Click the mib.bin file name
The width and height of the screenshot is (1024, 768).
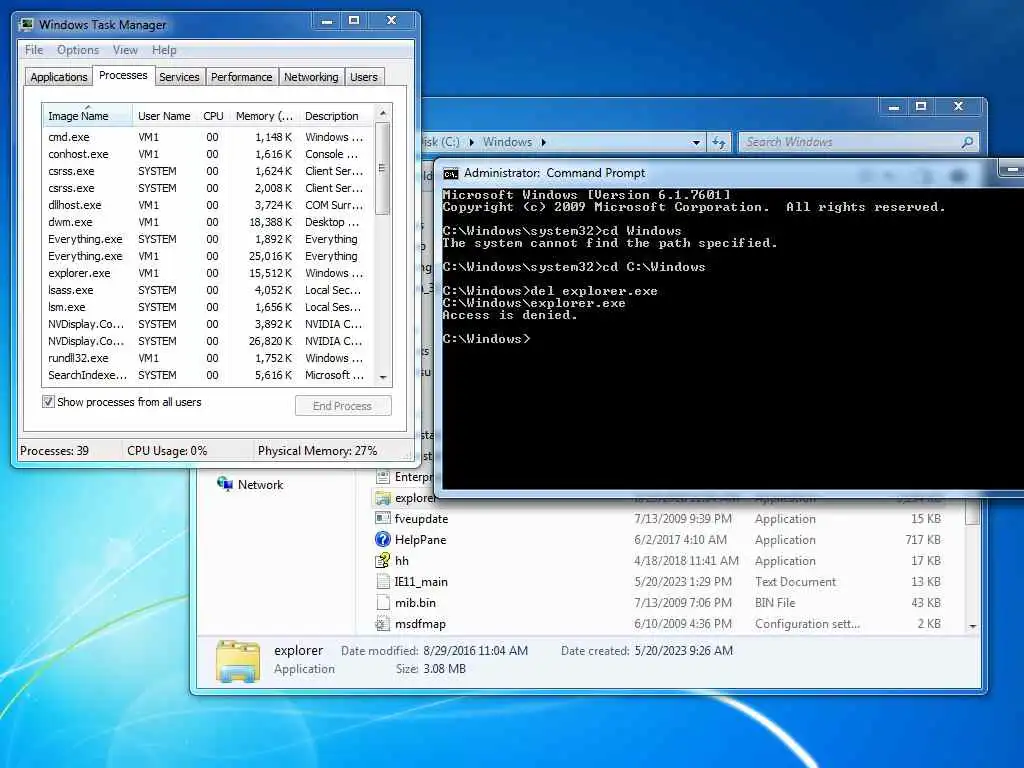[x=415, y=603]
